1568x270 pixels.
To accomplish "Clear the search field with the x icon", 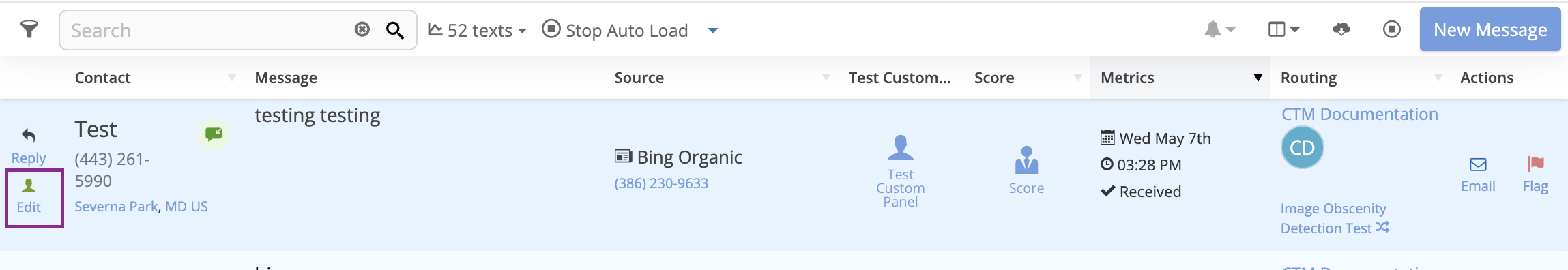I will pos(362,29).
